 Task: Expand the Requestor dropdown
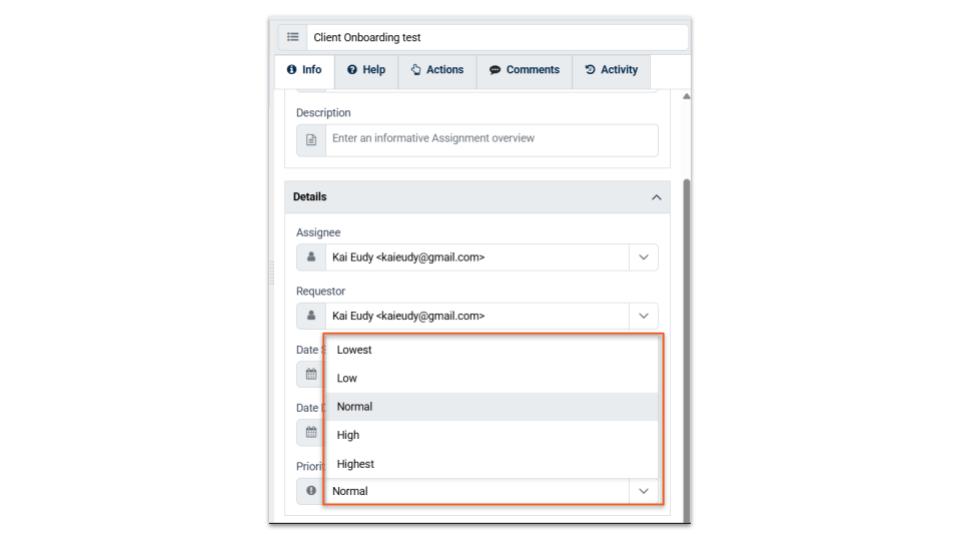[x=644, y=316]
